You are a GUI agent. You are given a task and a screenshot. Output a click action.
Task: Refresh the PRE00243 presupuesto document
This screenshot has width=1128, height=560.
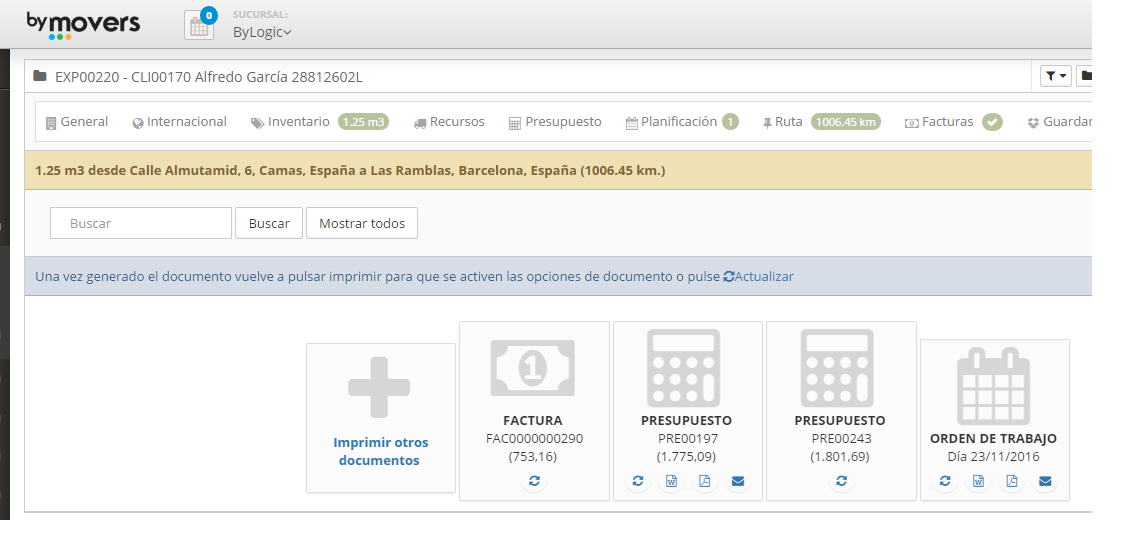point(841,481)
